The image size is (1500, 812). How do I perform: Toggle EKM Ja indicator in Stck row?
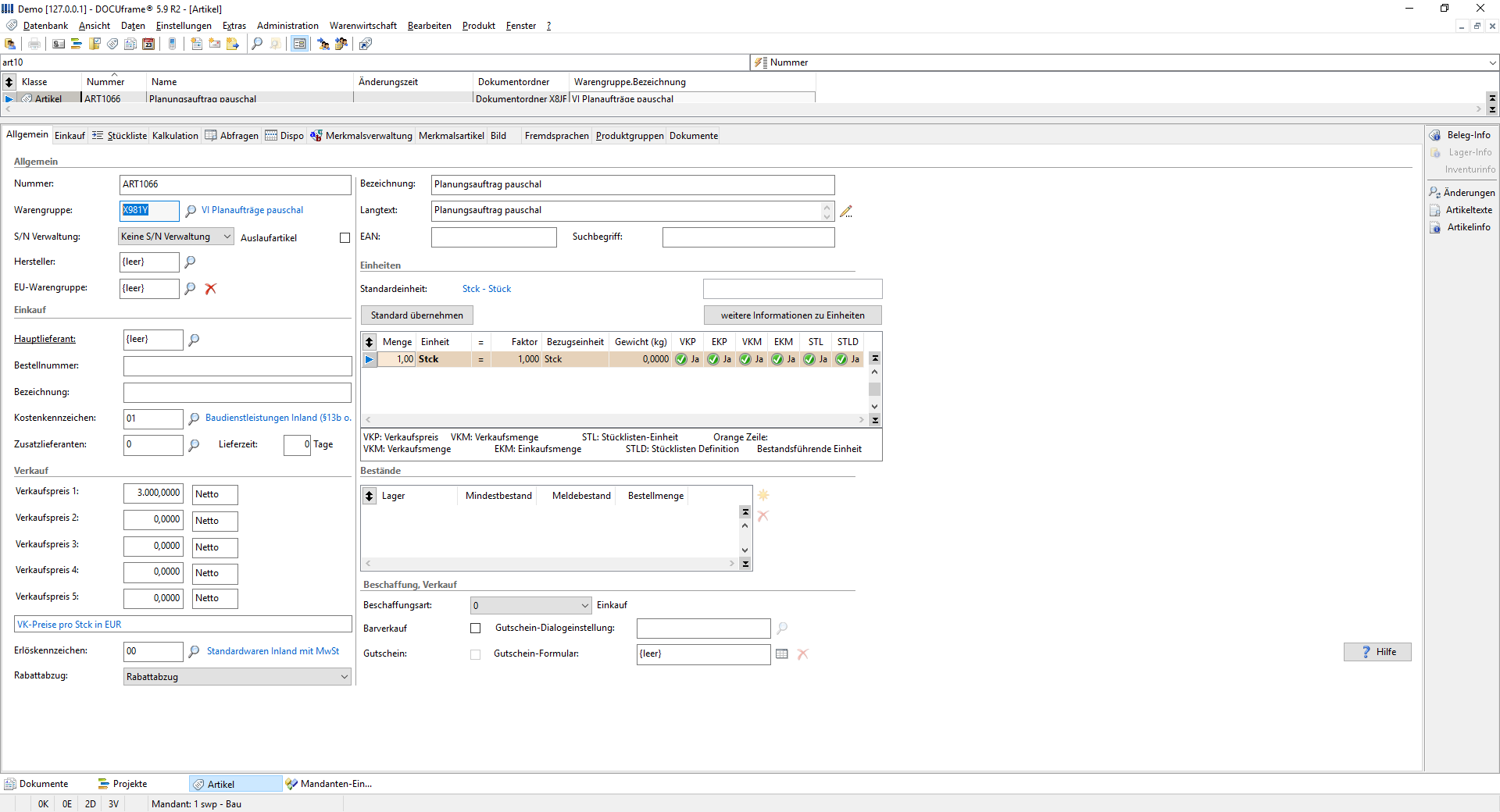[783, 359]
